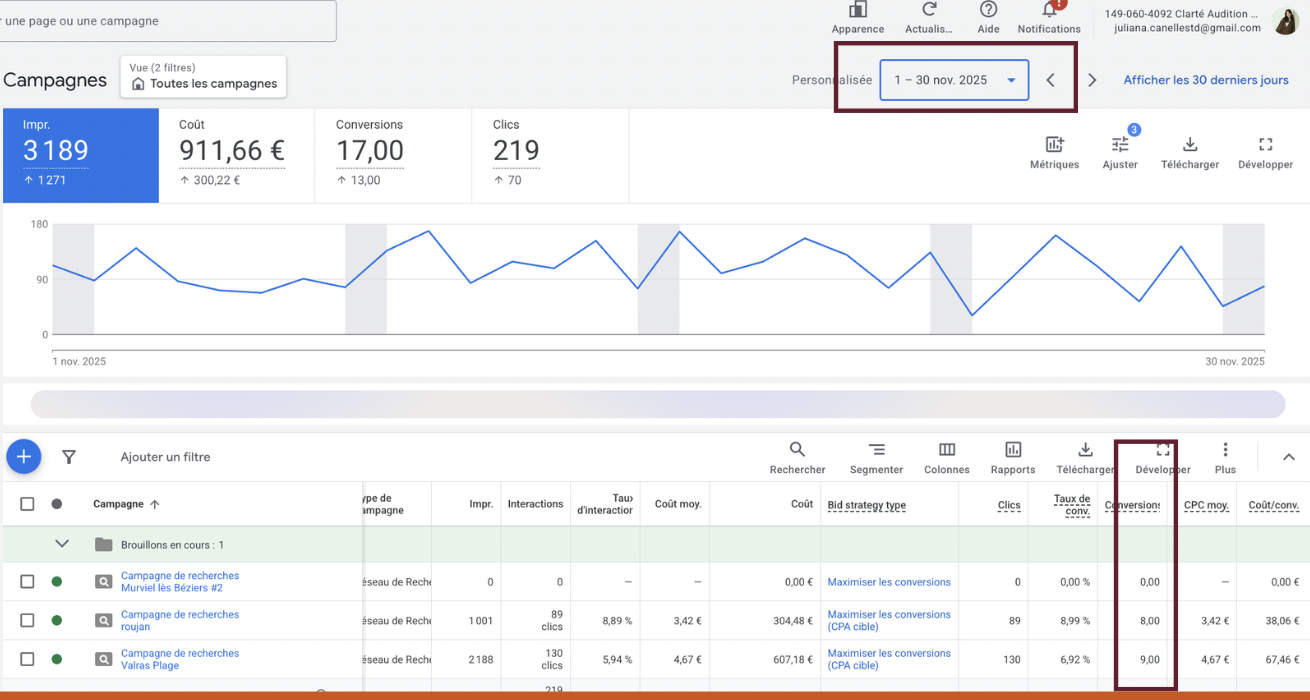The height and width of the screenshot is (700, 1310).
Task: Open Campagne de recherches Murviel lès Béziers #2
Action: tap(180, 582)
